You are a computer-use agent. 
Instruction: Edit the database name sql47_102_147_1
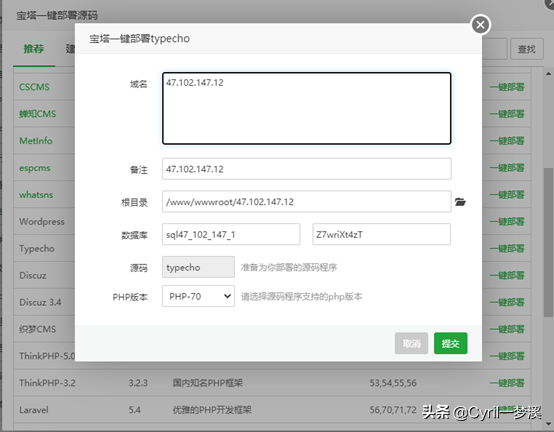(x=231, y=234)
